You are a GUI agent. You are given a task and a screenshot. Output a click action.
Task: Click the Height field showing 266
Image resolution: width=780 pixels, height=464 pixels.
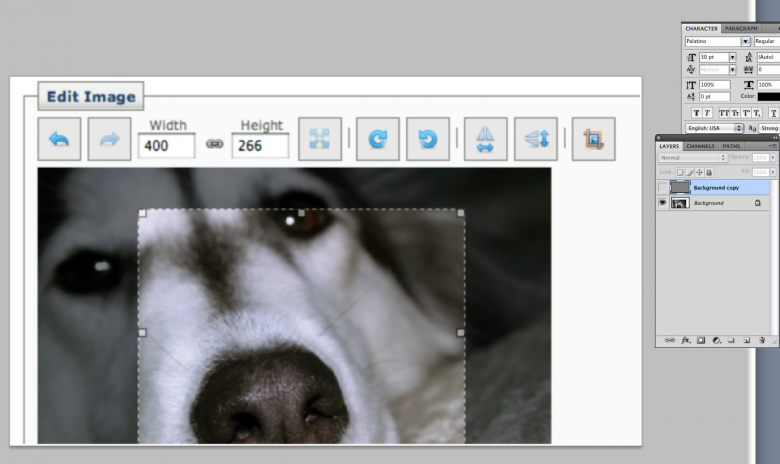click(260, 146)
